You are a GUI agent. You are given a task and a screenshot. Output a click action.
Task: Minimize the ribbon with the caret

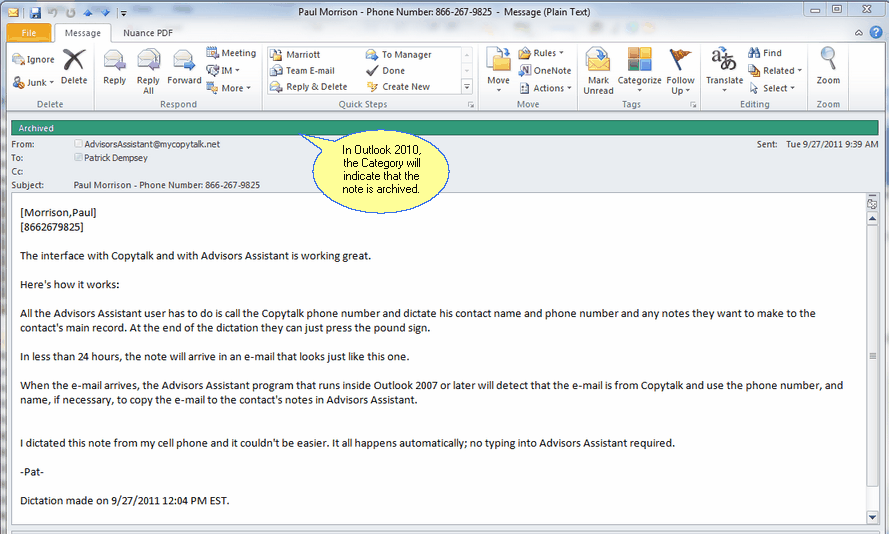(x=859, y=33)
